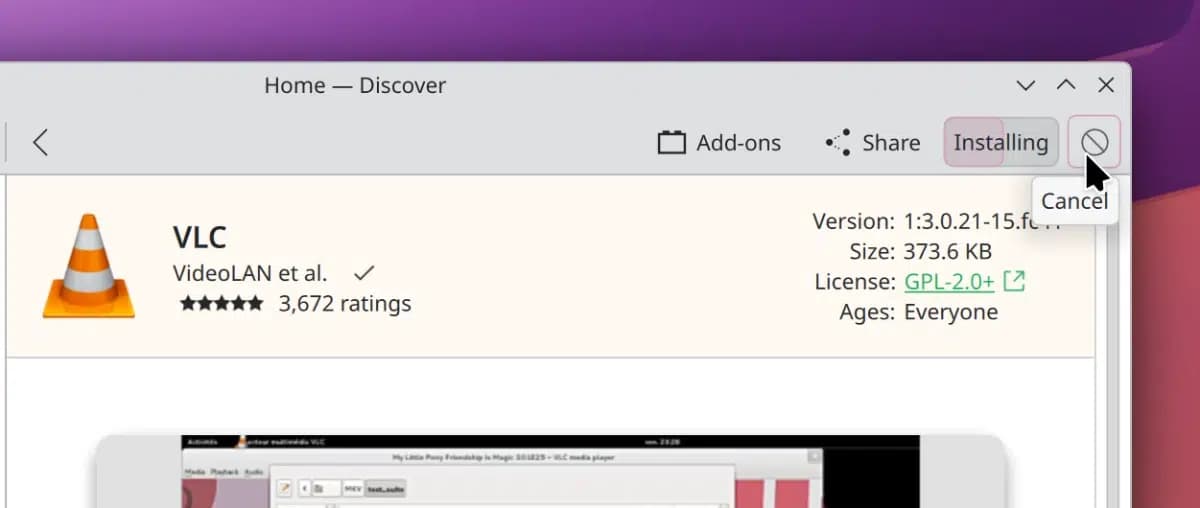Click the Cancel installation circle-slash icon
Viewport: 1200px width, 508px height.
tap(1094, 143)
